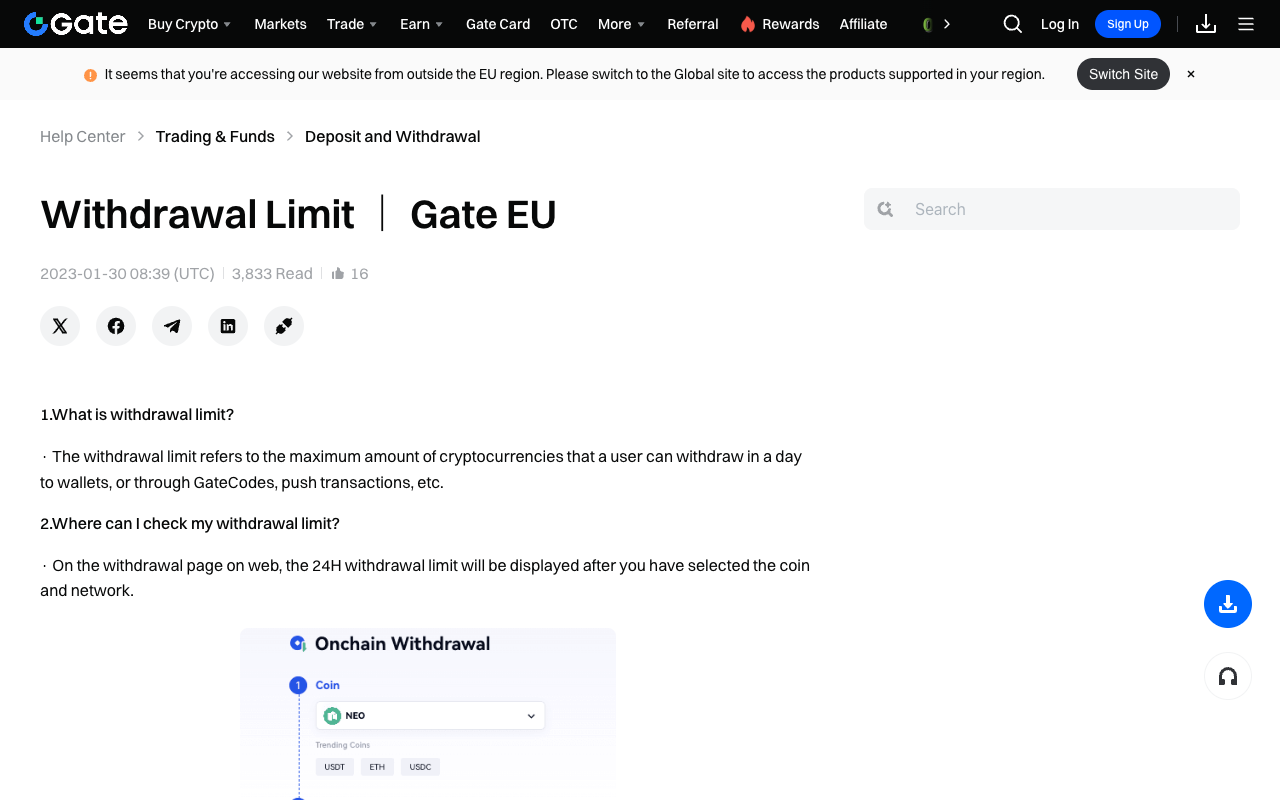
Task: Open the Referral menu item
Action: pyautogui.click(x=693, y=24)
